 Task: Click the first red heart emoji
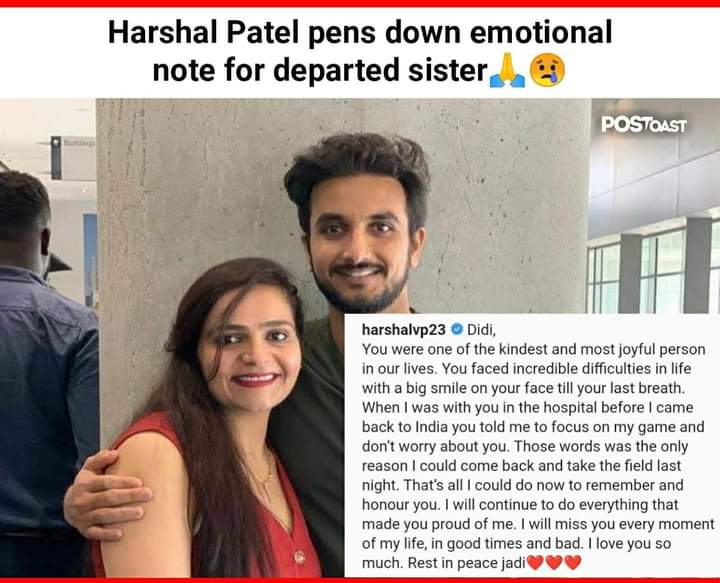[535, 562]
